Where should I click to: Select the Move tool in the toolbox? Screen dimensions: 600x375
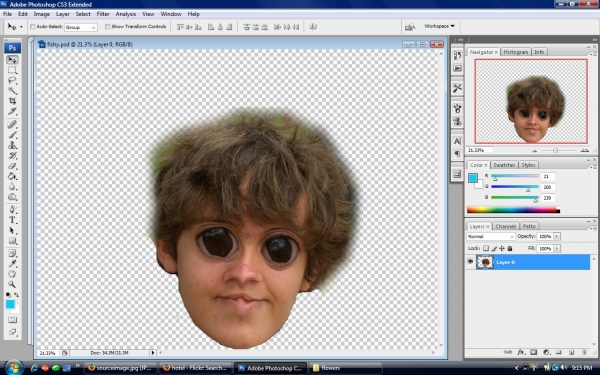[x=12, y=60]
